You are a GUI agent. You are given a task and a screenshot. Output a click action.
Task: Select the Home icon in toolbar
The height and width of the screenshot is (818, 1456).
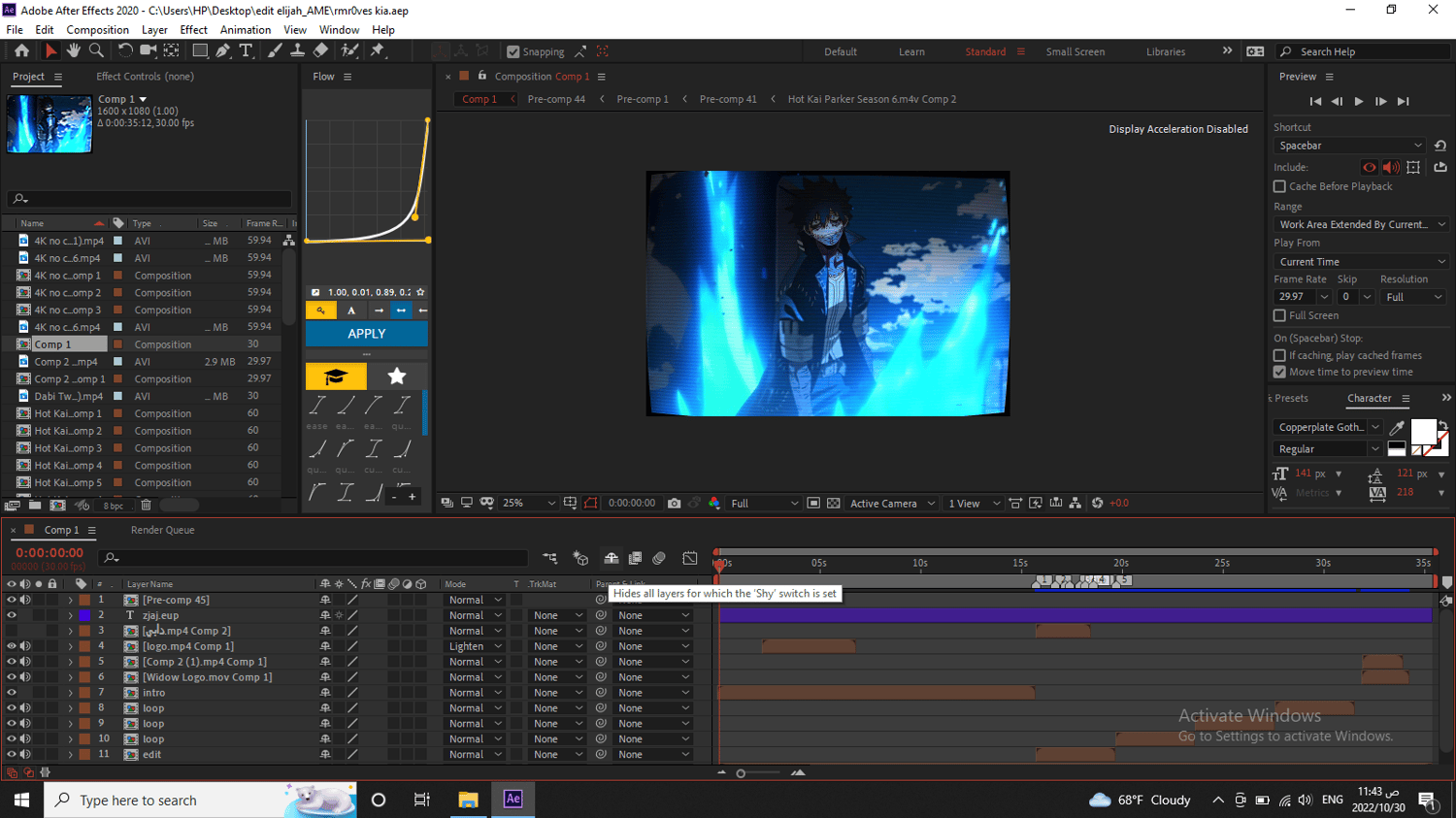(21, 50)
